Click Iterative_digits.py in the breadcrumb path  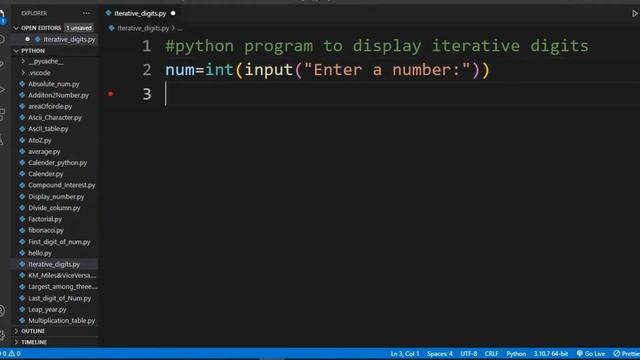143,28
